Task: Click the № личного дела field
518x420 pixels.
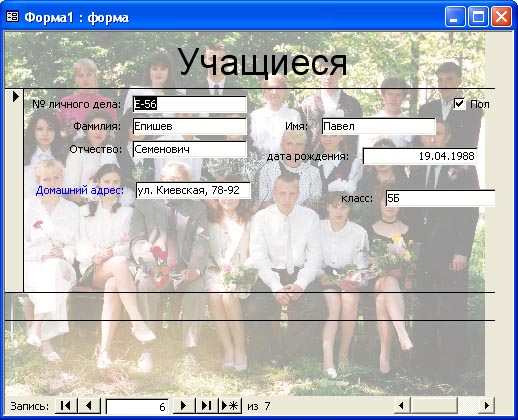Action: click(x=190, y=104)
